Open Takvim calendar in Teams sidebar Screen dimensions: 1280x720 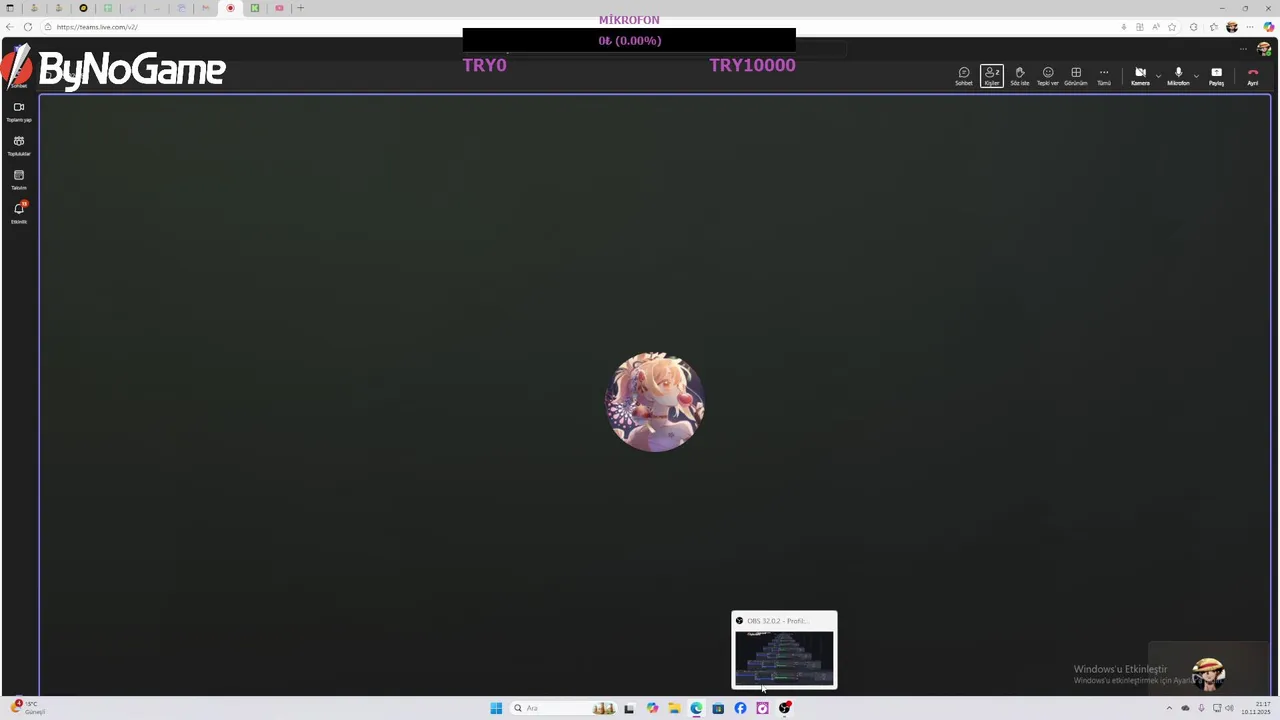click(19, 180)
